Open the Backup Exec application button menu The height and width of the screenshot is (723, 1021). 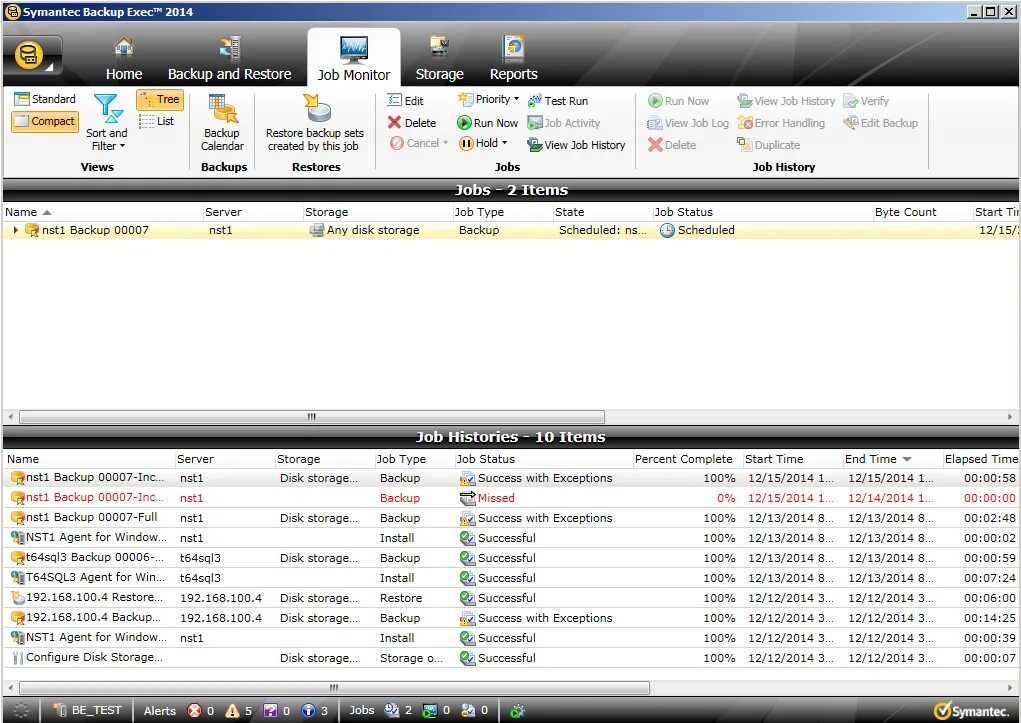[x=32, y=56]
